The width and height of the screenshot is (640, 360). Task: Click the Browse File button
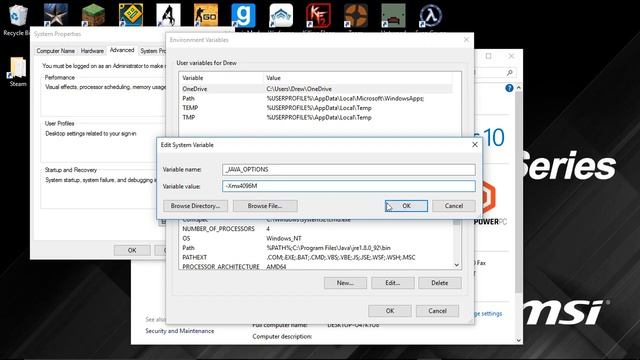[x=265, y=206]
